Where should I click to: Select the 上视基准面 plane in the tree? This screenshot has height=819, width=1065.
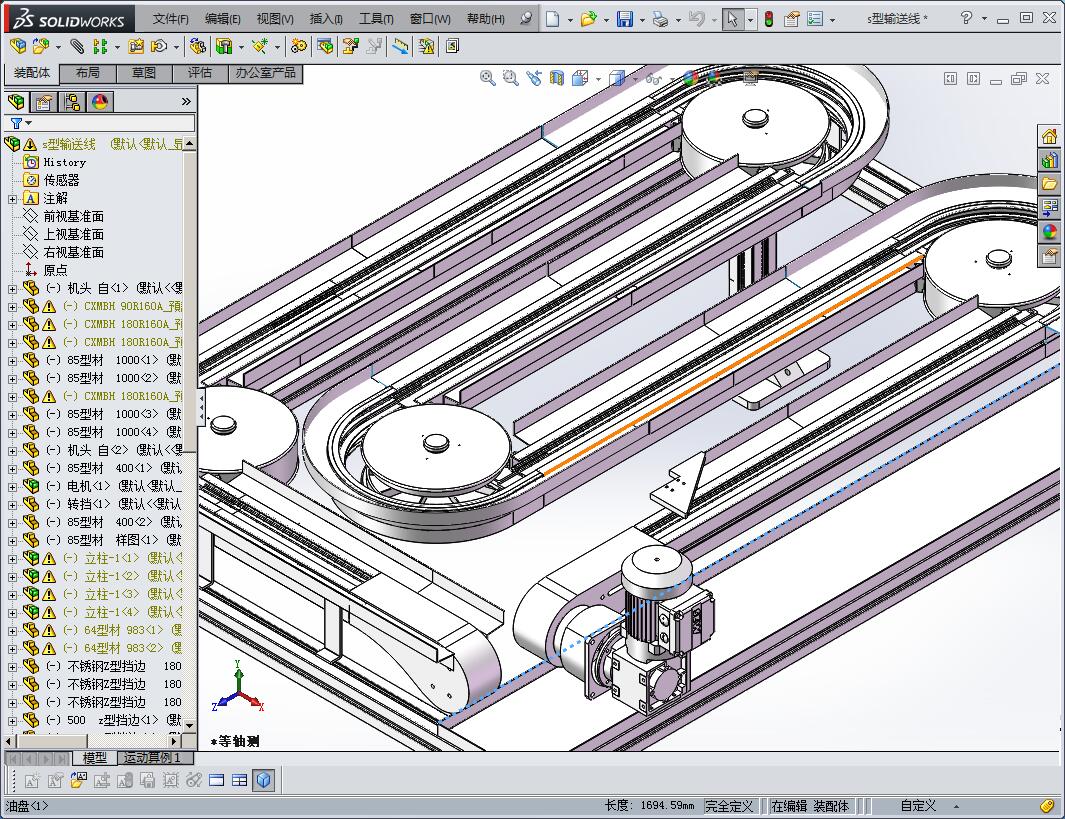73,234
